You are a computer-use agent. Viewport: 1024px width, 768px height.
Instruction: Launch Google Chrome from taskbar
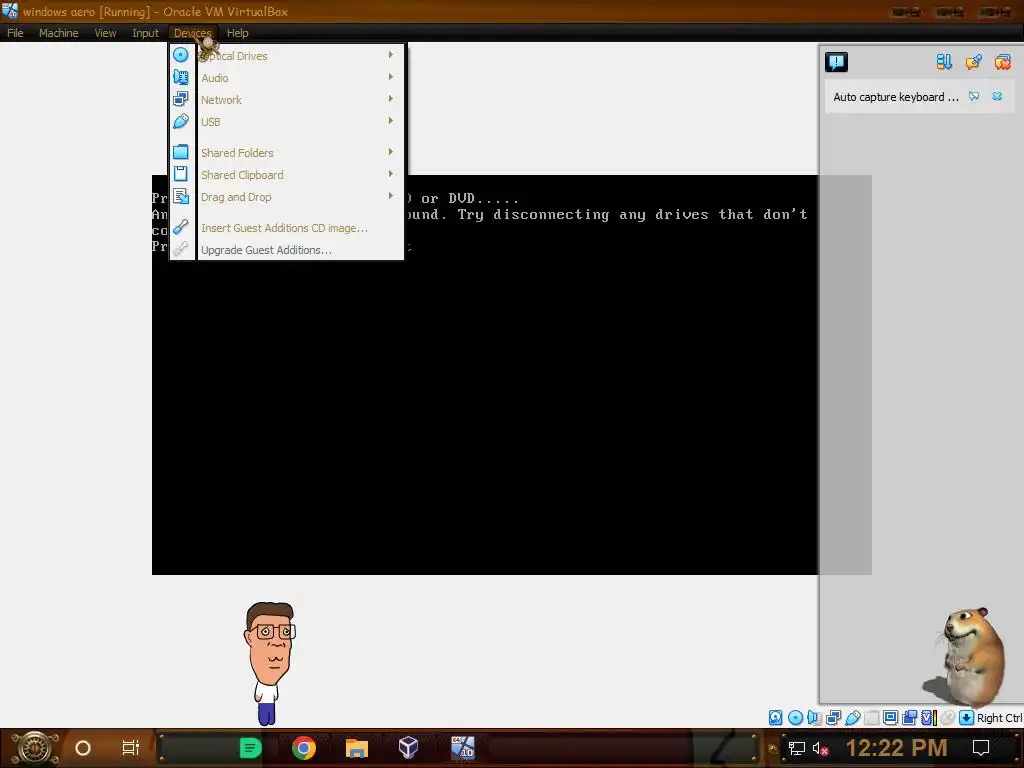(304, 748)
